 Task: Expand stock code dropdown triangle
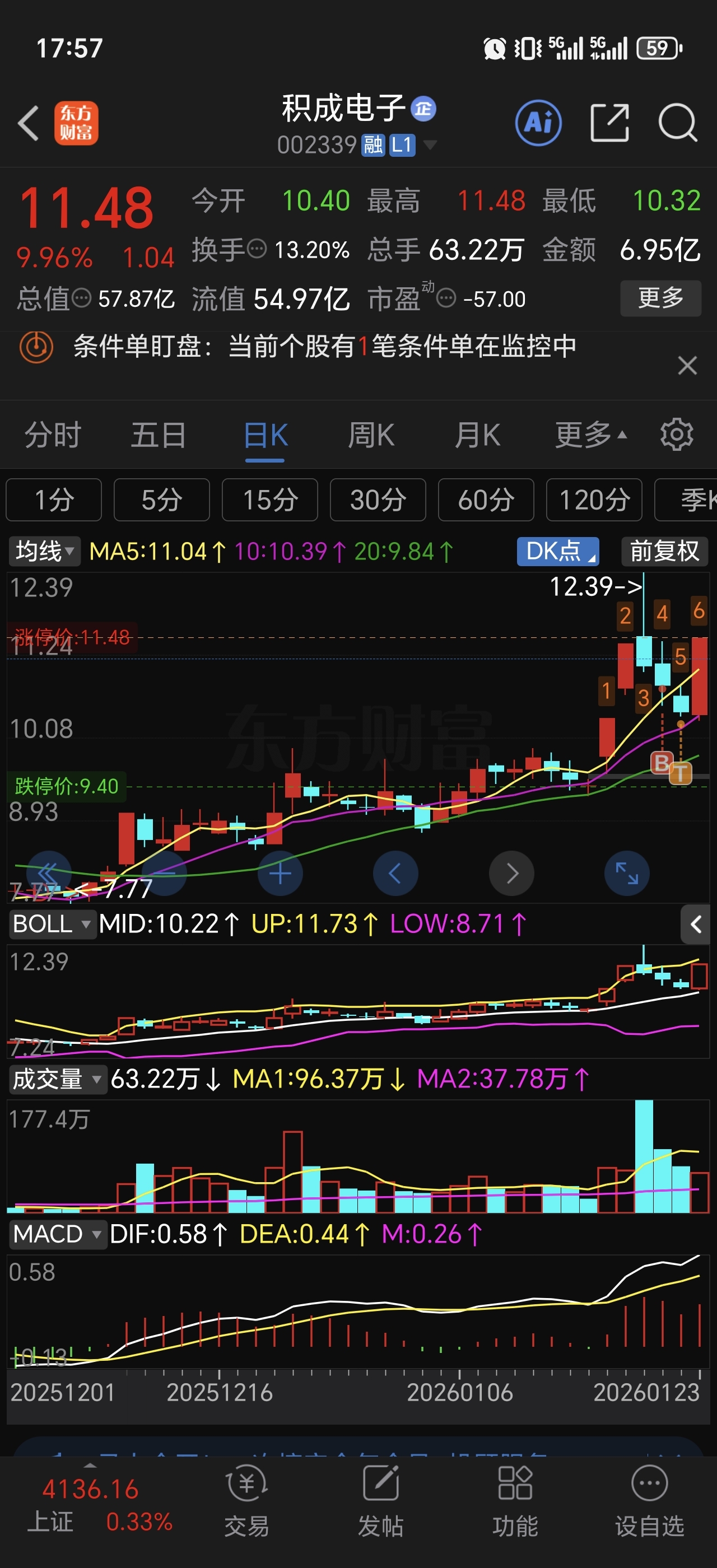click(430, 145)
